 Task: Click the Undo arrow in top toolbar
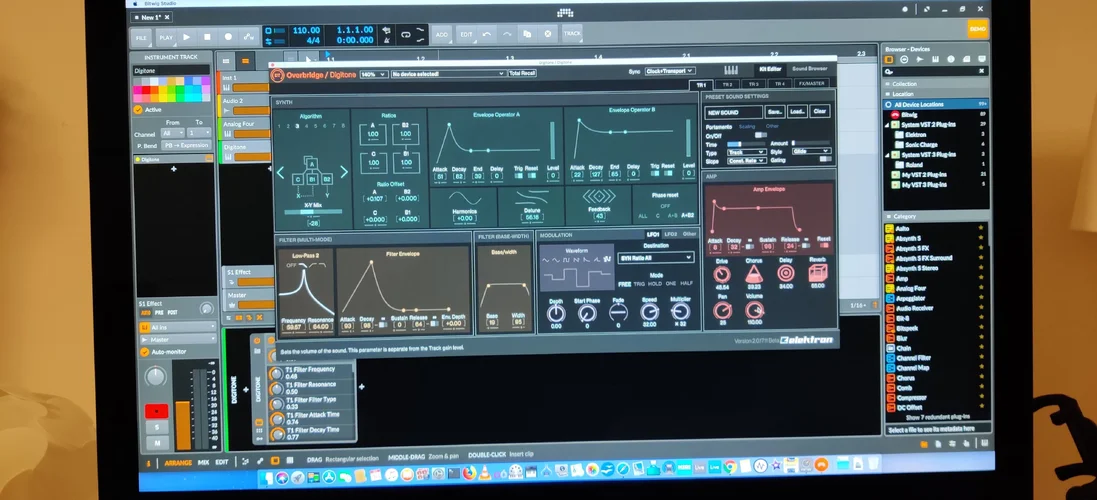[487, 35]
